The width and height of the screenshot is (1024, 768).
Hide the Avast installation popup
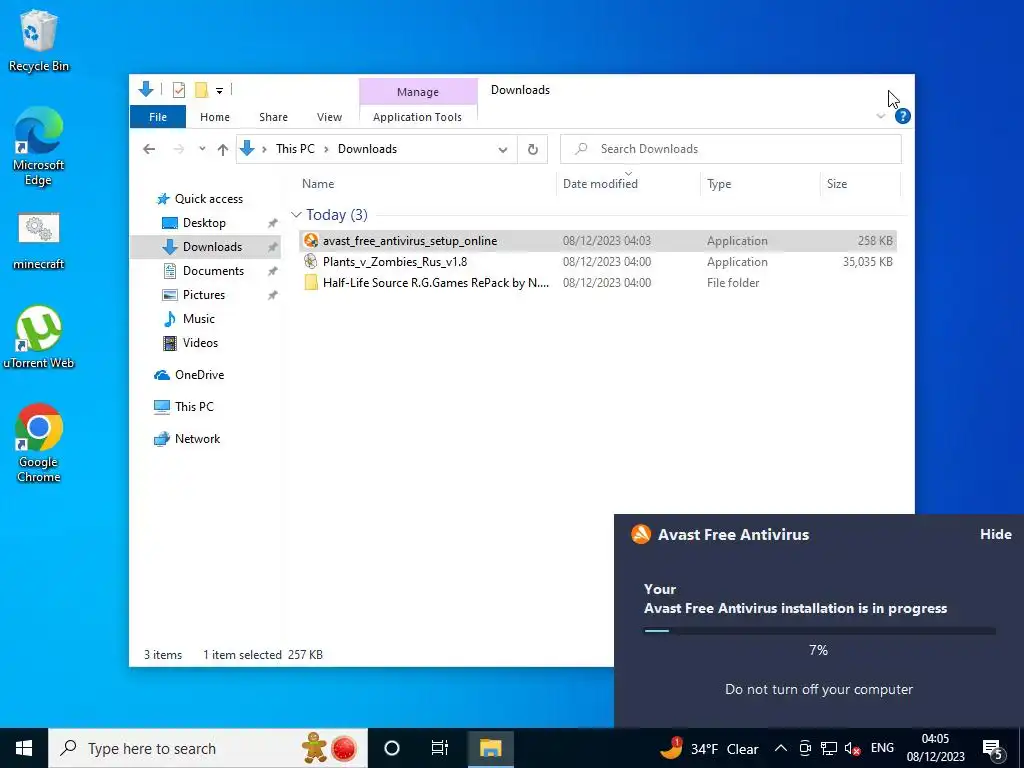[995, 534]
